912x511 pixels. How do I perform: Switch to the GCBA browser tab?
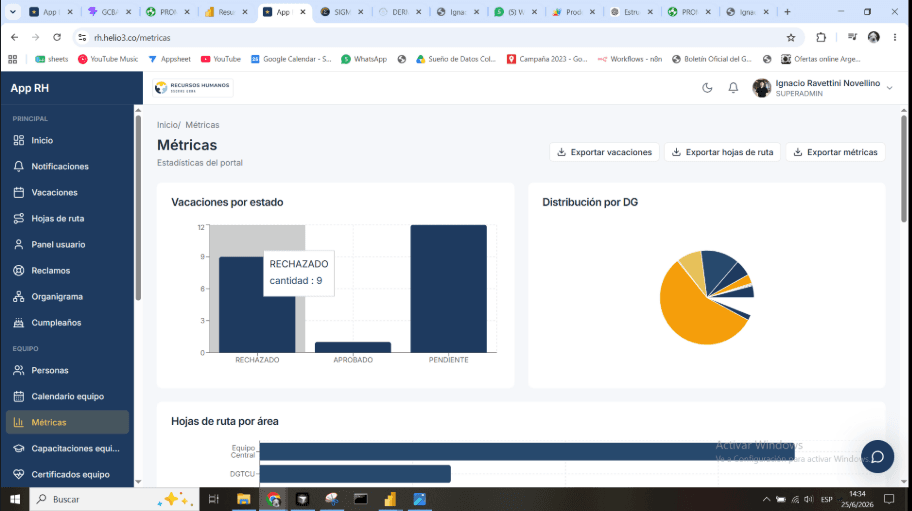pos(110,12)
